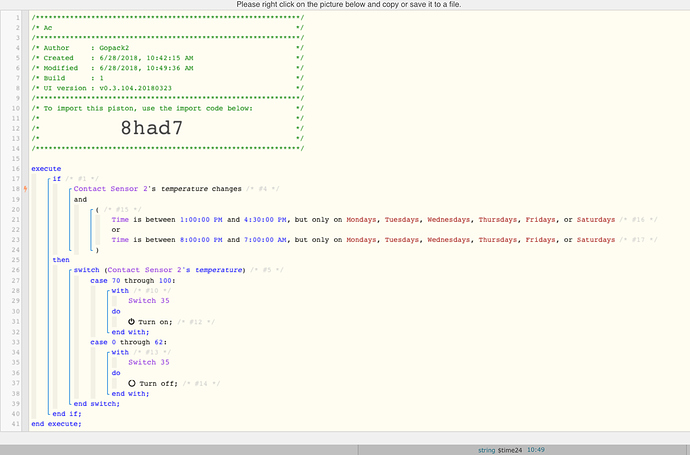Screen dimensions: 690x455
Task: Select 'Contact Sensor 2' in the temperature changes condition
Action: click(x=110, y=189)
